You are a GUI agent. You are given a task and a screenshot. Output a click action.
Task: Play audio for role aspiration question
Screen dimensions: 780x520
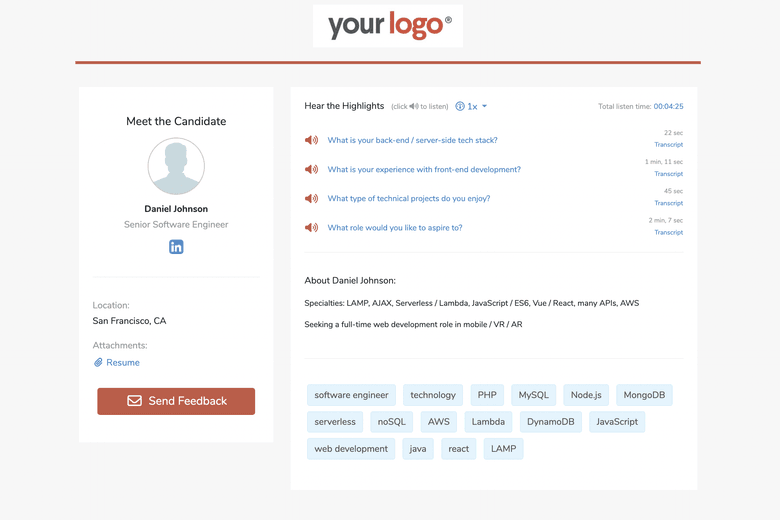pyautogui.click(x=311, y=228)
